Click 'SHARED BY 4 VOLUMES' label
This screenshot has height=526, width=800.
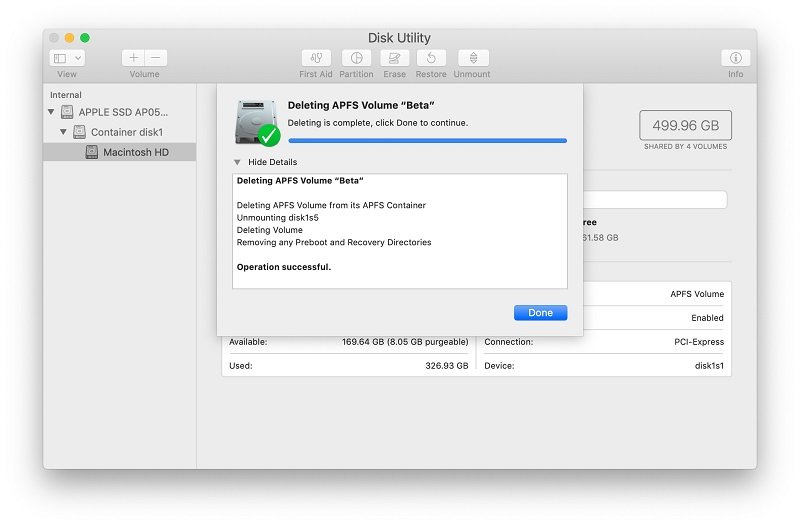coord(685,146)
